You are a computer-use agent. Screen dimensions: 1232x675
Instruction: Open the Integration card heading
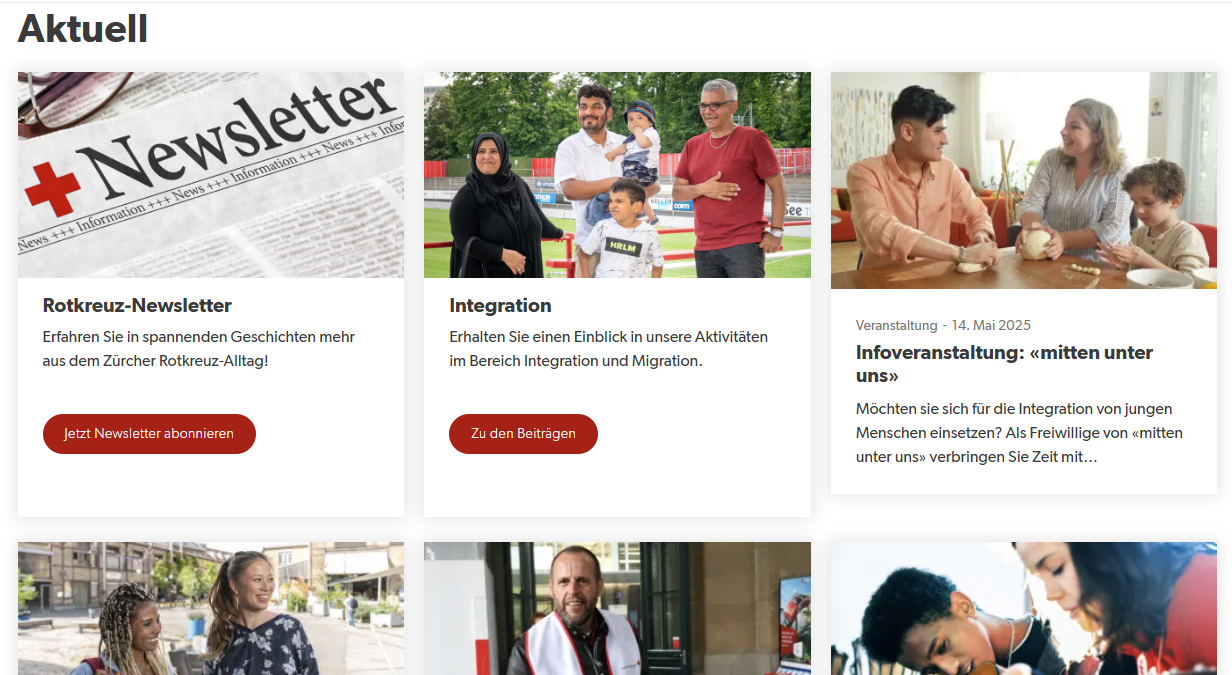500,306
